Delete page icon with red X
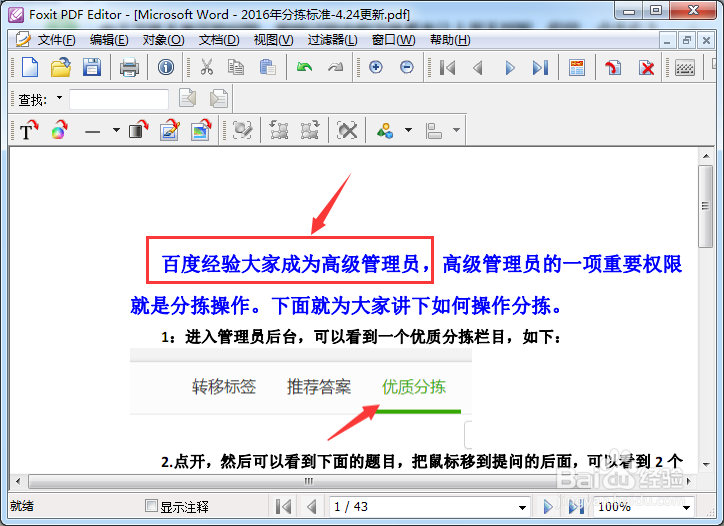Image resolution: width=724 pixels, height=526 pixels. (x=646, y=68)
